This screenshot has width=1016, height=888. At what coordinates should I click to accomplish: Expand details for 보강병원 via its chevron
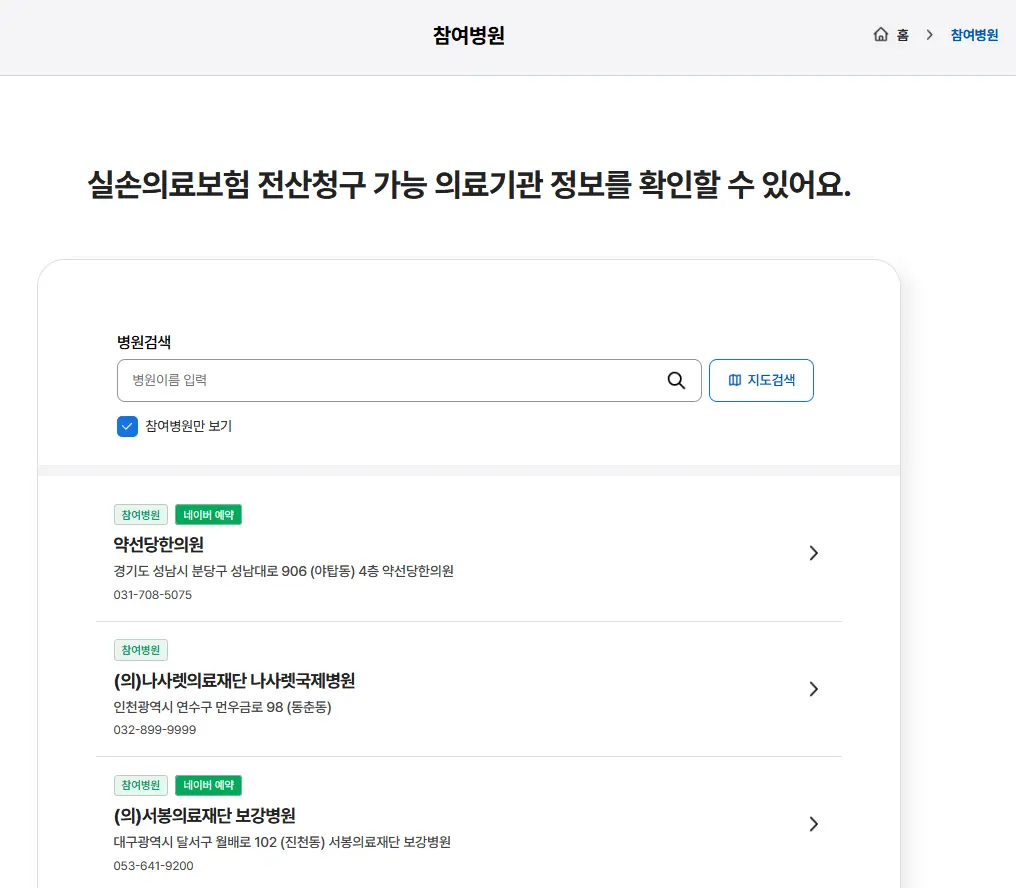(813, 823)
